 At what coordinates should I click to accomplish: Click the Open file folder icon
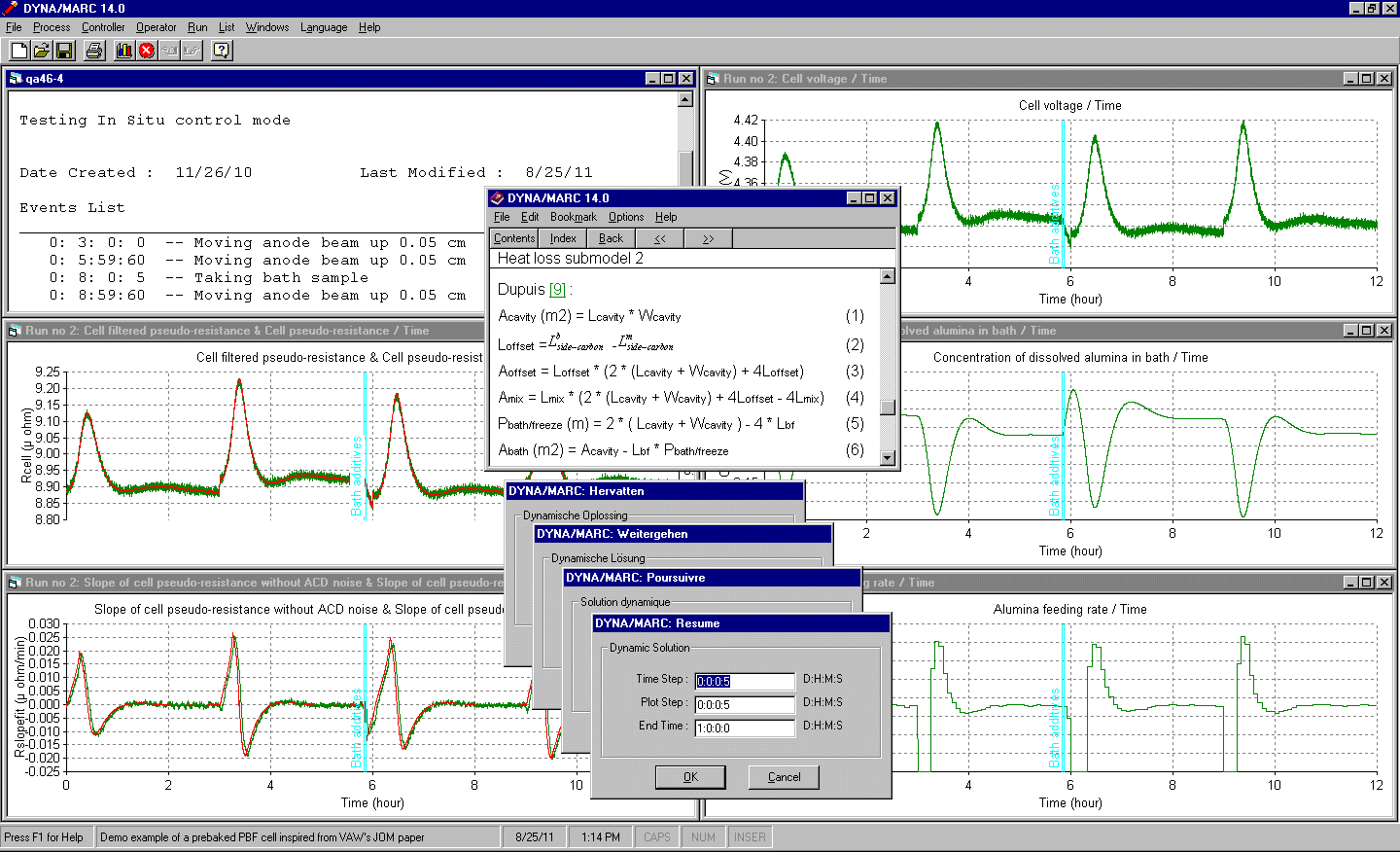[x=42, y=51]
